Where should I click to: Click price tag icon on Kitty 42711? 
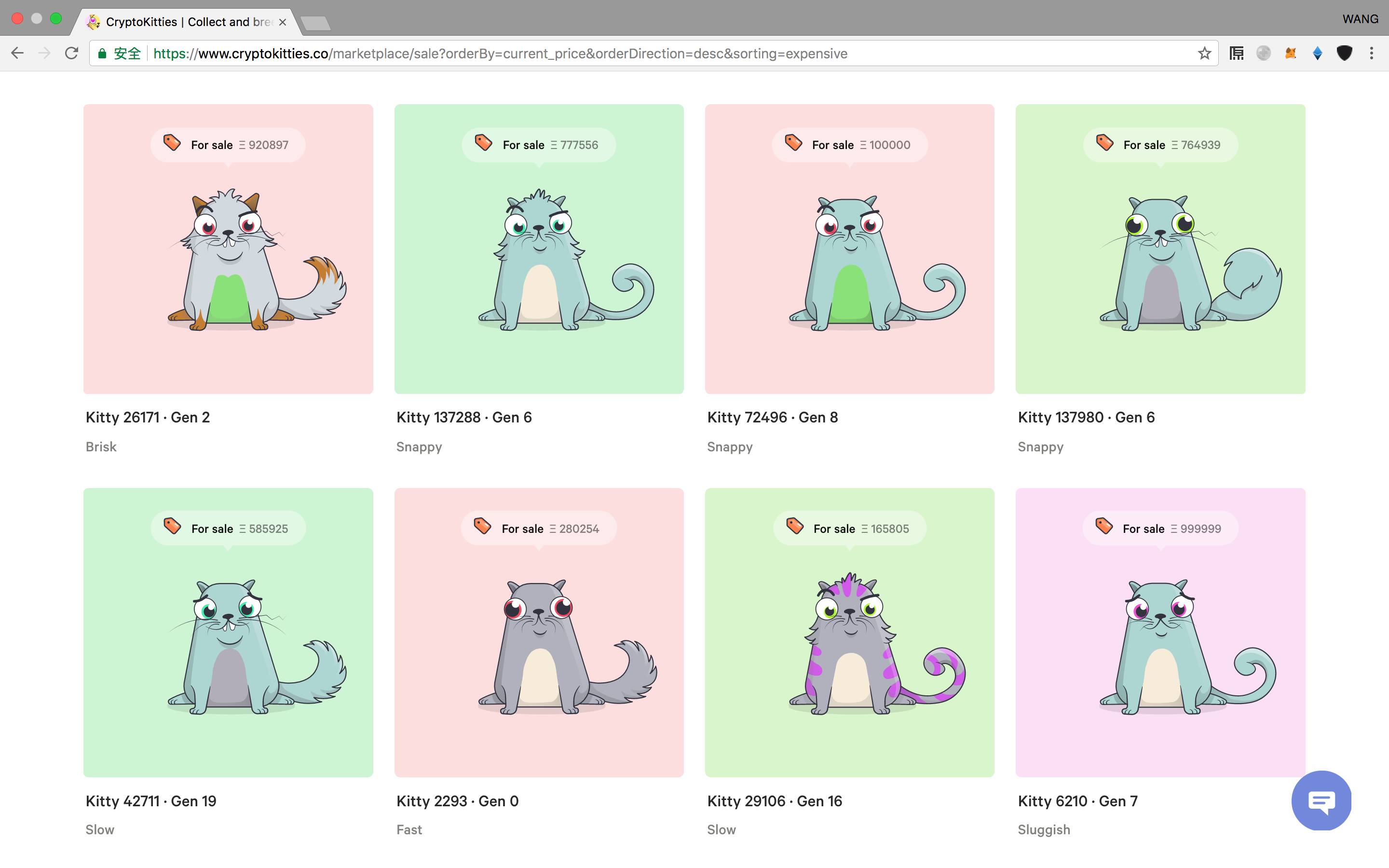click(x=172, y=526)
